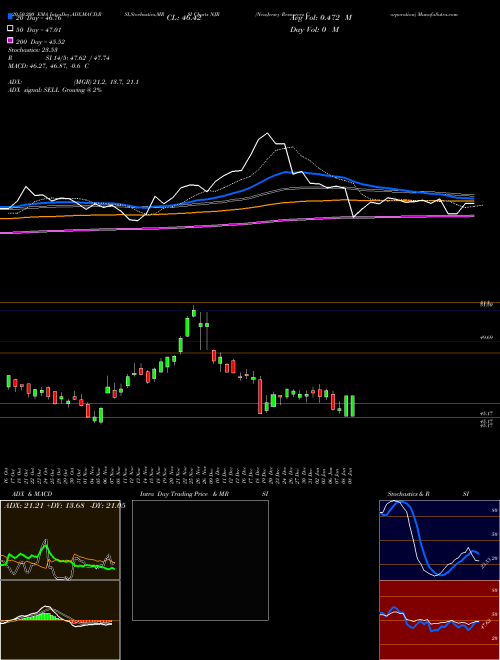Open the red RSI chart panel
Screen dimensions: 500x660
point(439,620)
